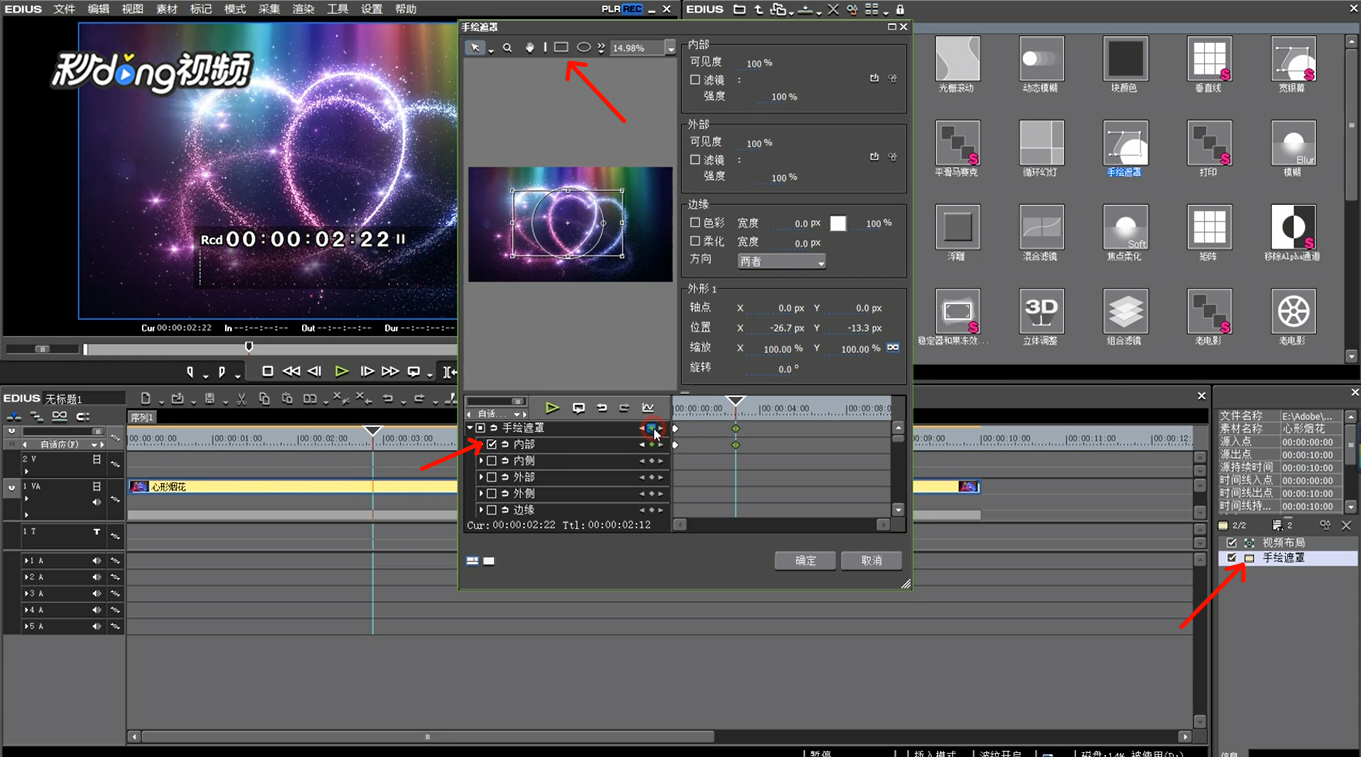Step to next frame in preview player
Viewport: 1361px width, 757px height.
tap(367, 371)
